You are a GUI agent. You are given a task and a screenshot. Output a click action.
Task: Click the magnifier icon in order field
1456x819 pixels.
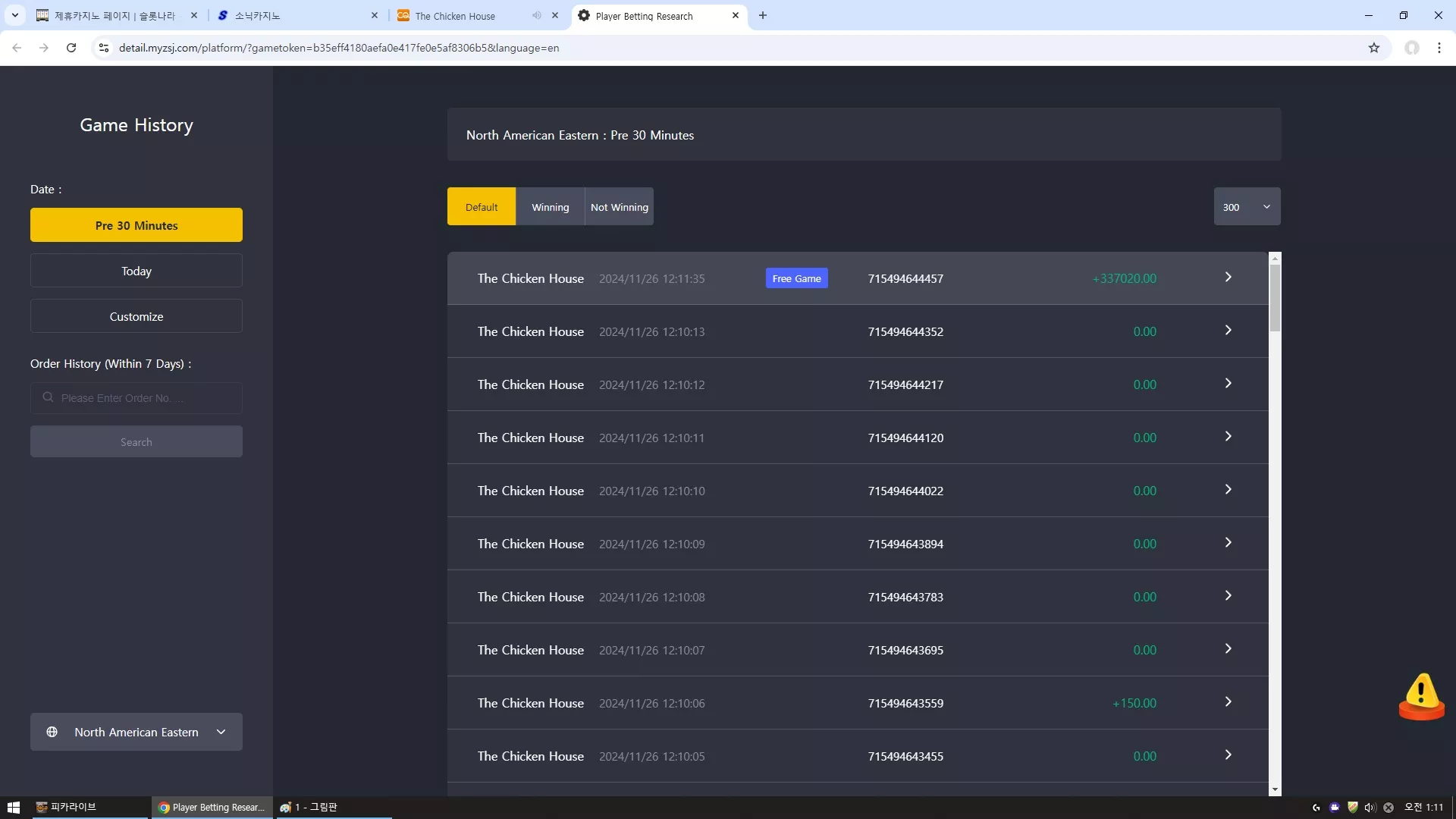(x=48, y=397)
